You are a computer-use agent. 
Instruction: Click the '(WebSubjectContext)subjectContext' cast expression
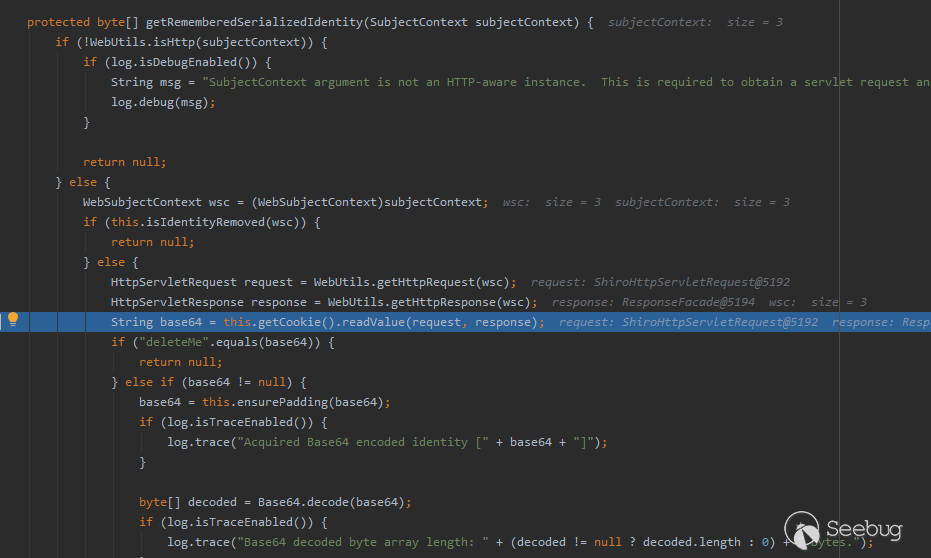tap(366, 202)
